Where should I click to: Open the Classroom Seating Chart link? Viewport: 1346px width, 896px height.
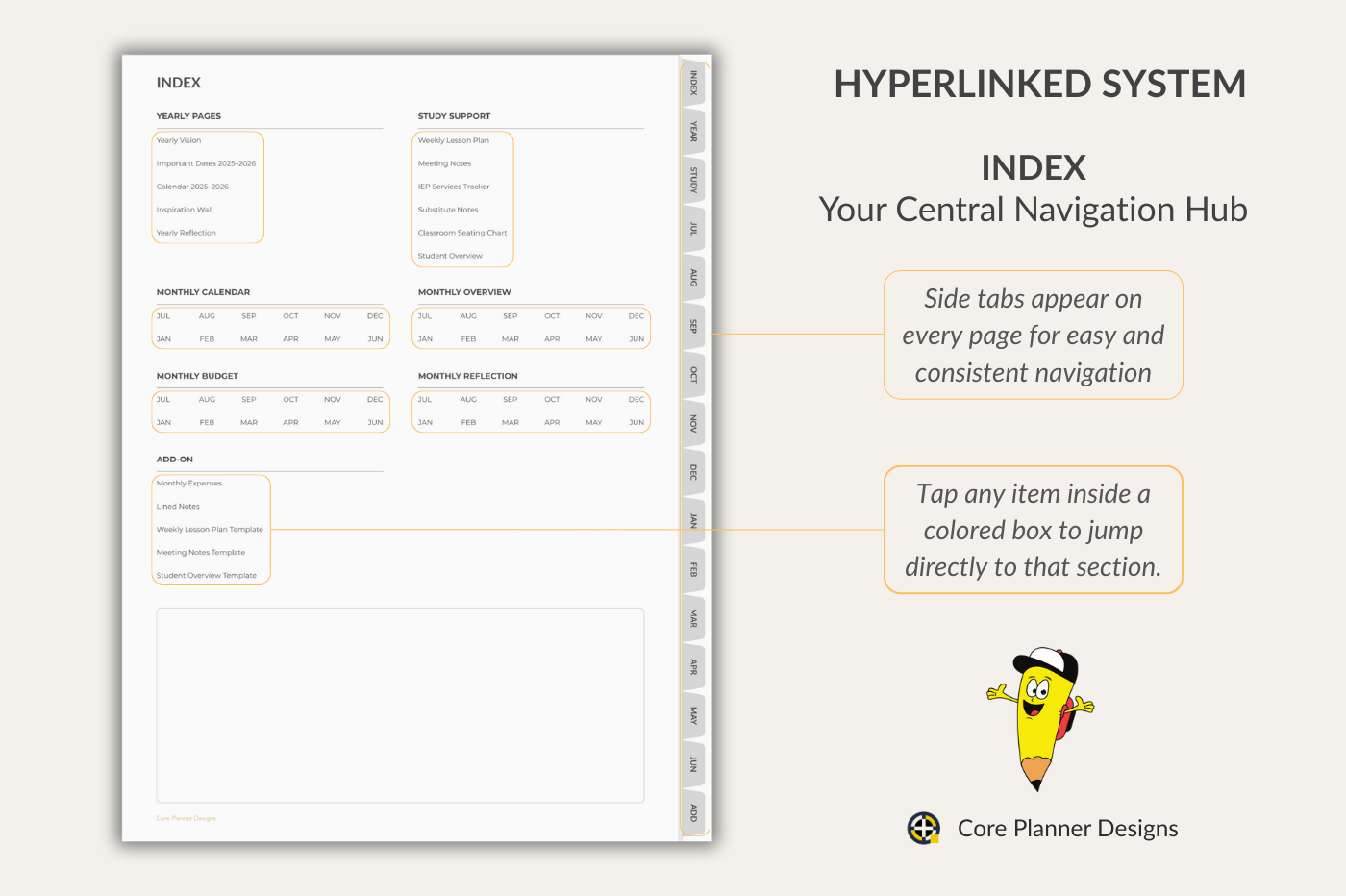coord(461,233)
